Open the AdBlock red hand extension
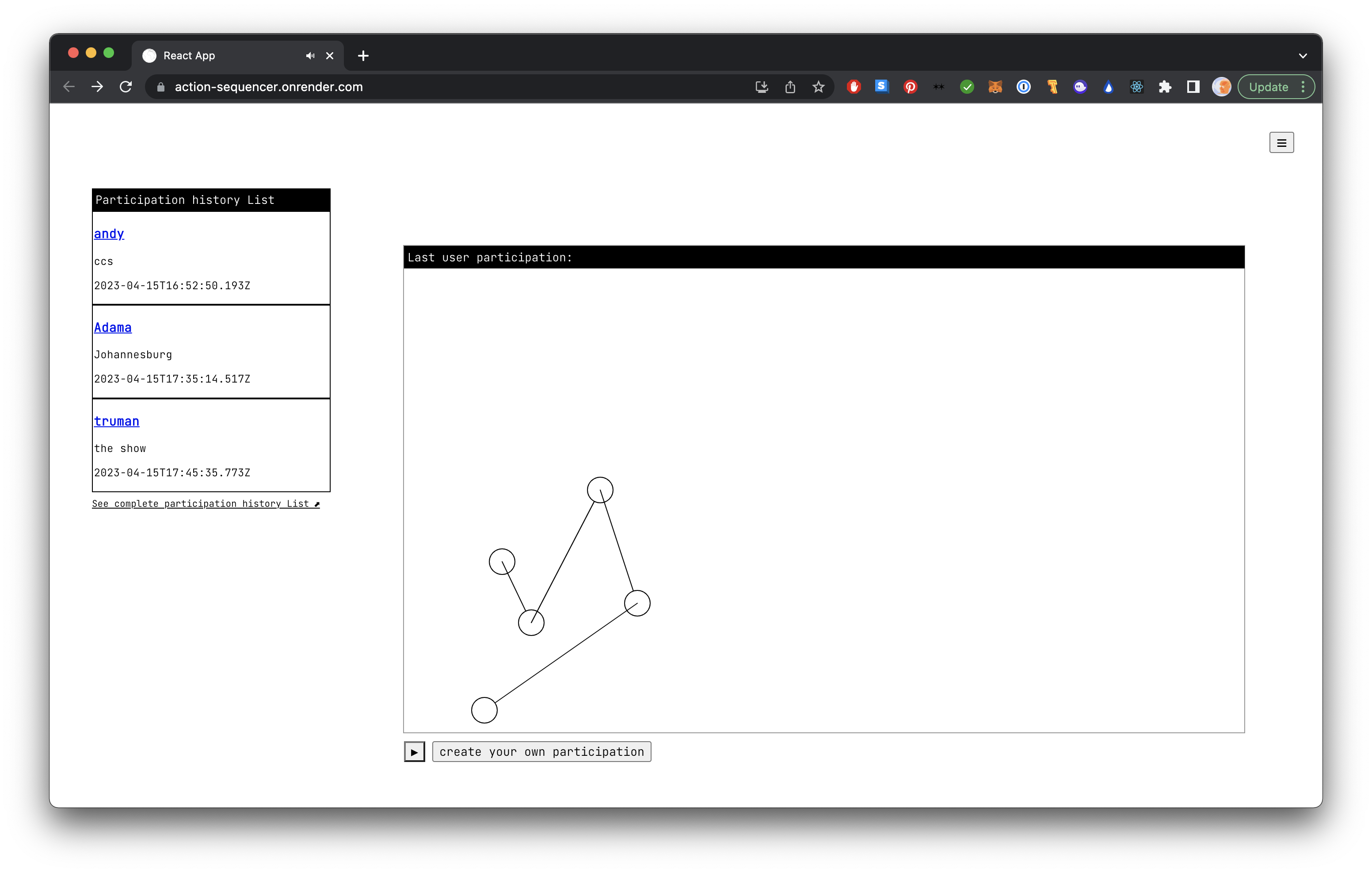Viewport: 1372px width, 873px height. coord(854,87)
